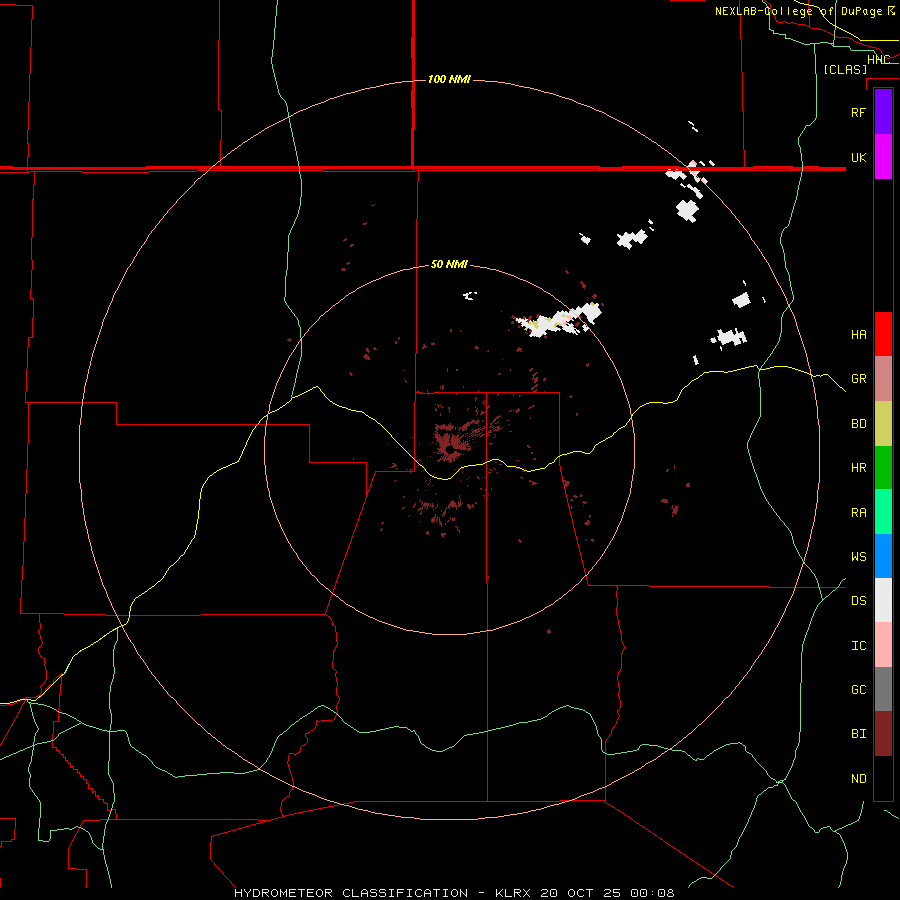Viewport: 900px width, 900px height.
Task: Pick the dark green HR legend swatch
Action: (x=883, y=468)
